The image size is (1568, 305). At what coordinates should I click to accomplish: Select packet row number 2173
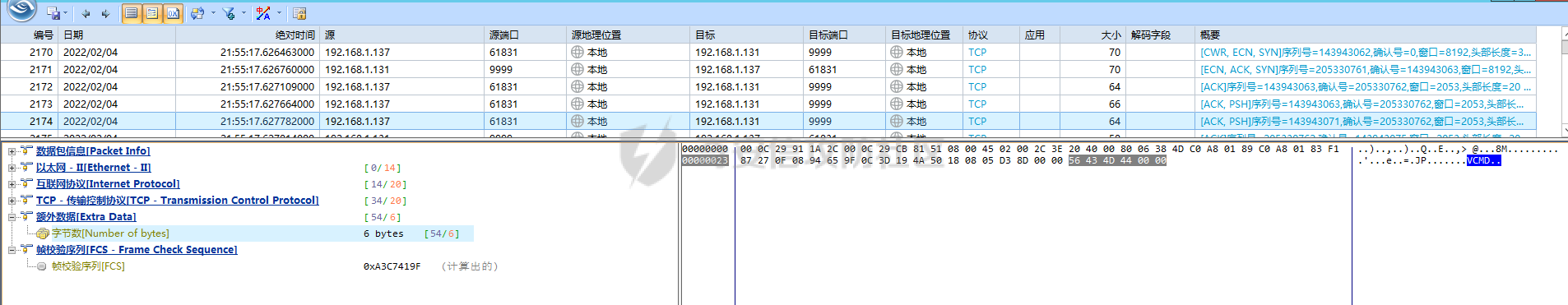click(x=768, y=104)
